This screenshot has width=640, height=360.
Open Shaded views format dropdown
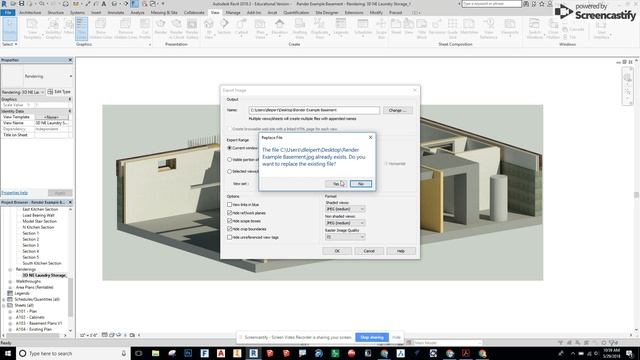[x=345, y=209]
